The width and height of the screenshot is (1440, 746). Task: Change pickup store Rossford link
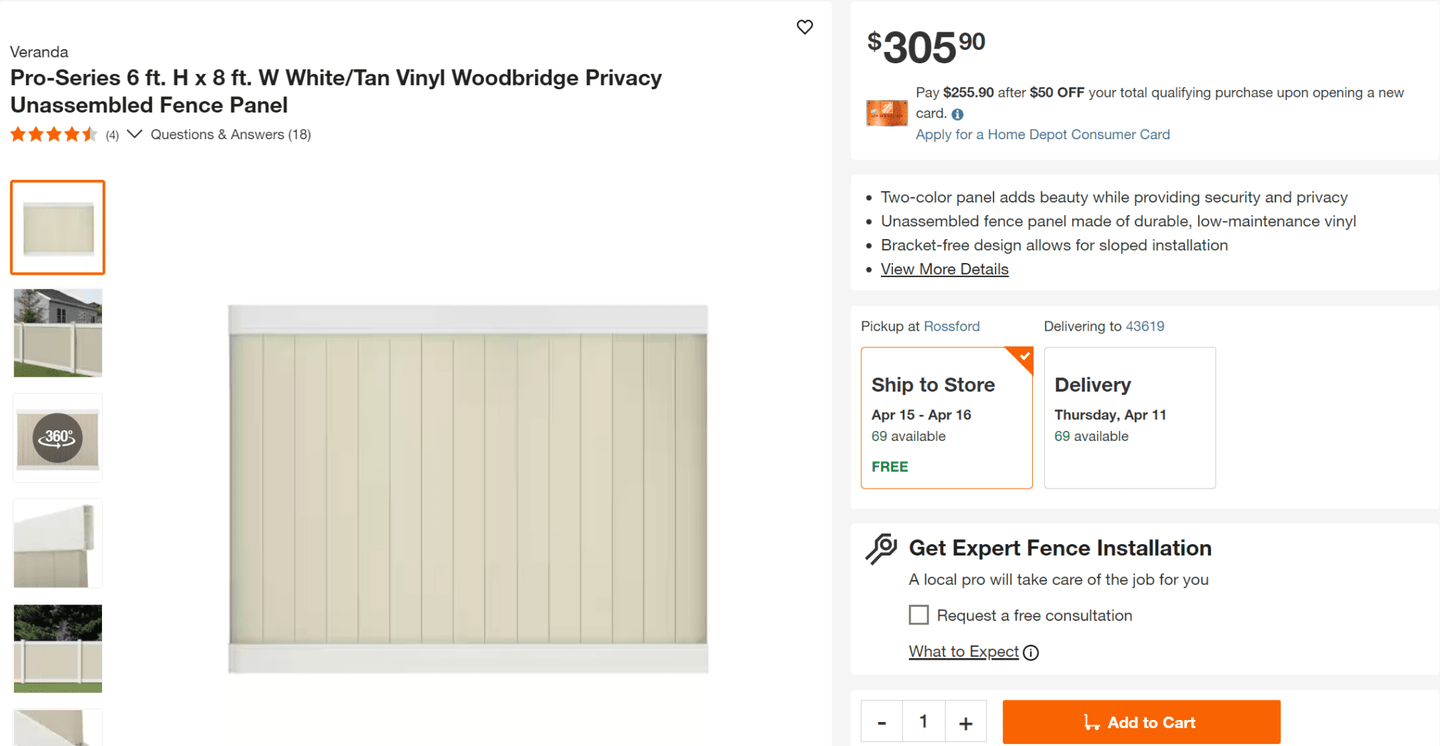point(951,326)
